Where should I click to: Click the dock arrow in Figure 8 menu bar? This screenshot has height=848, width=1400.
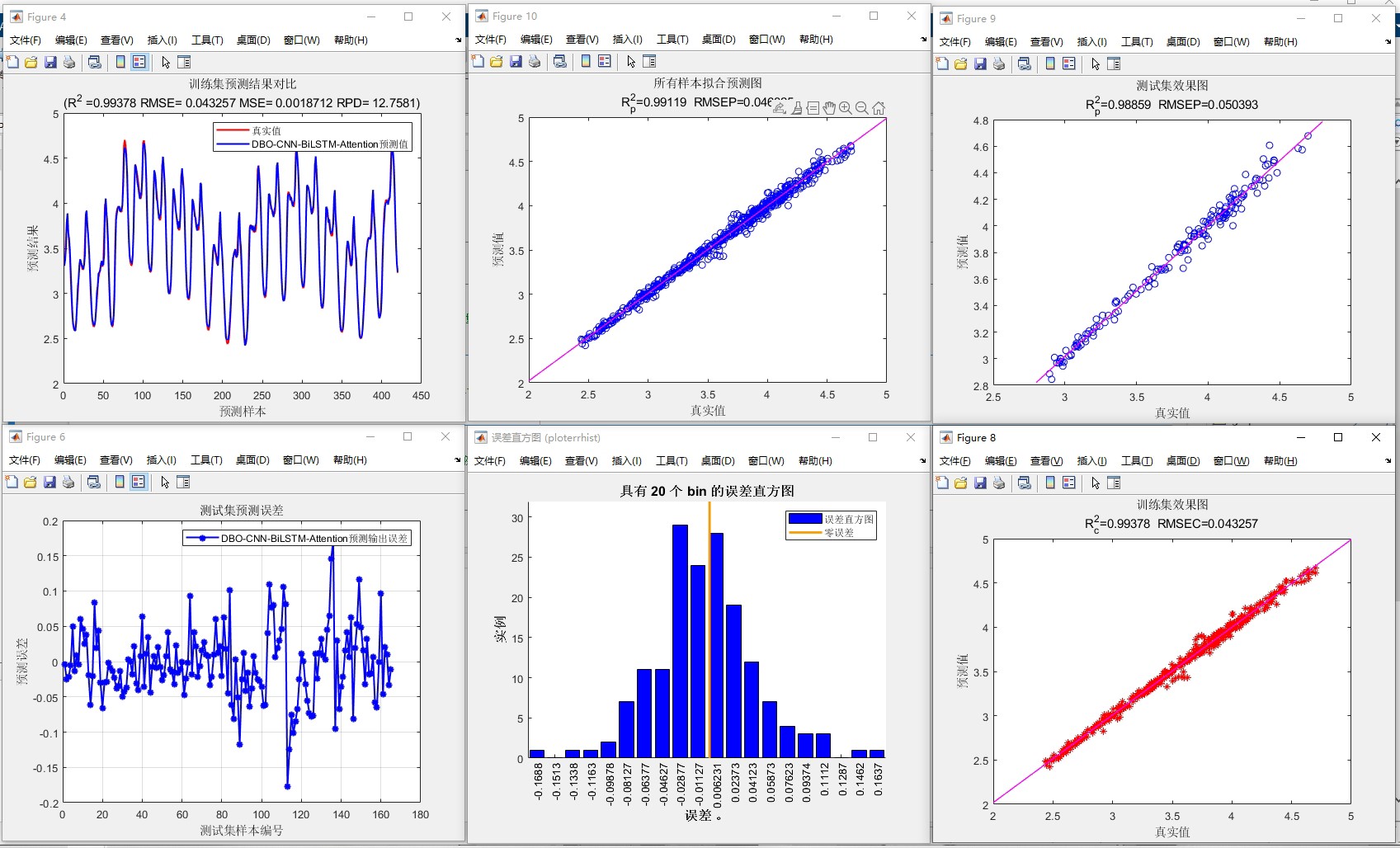(x=1388, y=460)
